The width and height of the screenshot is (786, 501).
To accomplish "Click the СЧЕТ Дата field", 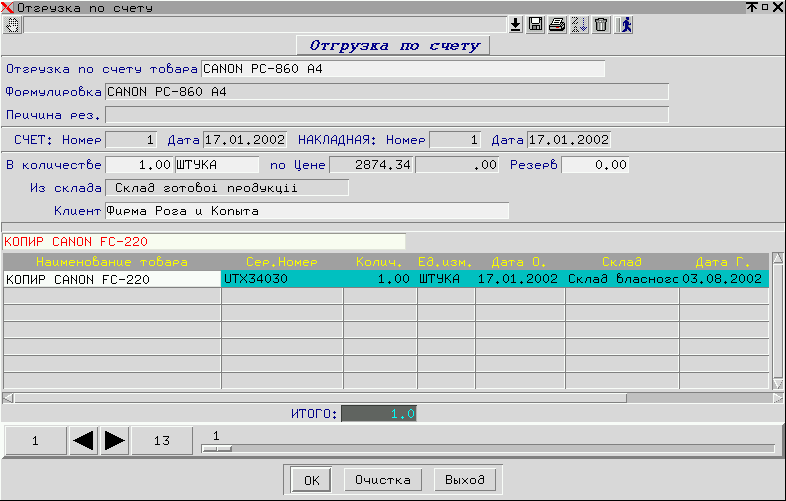I will pyautogui.click(x=245, y=139).
